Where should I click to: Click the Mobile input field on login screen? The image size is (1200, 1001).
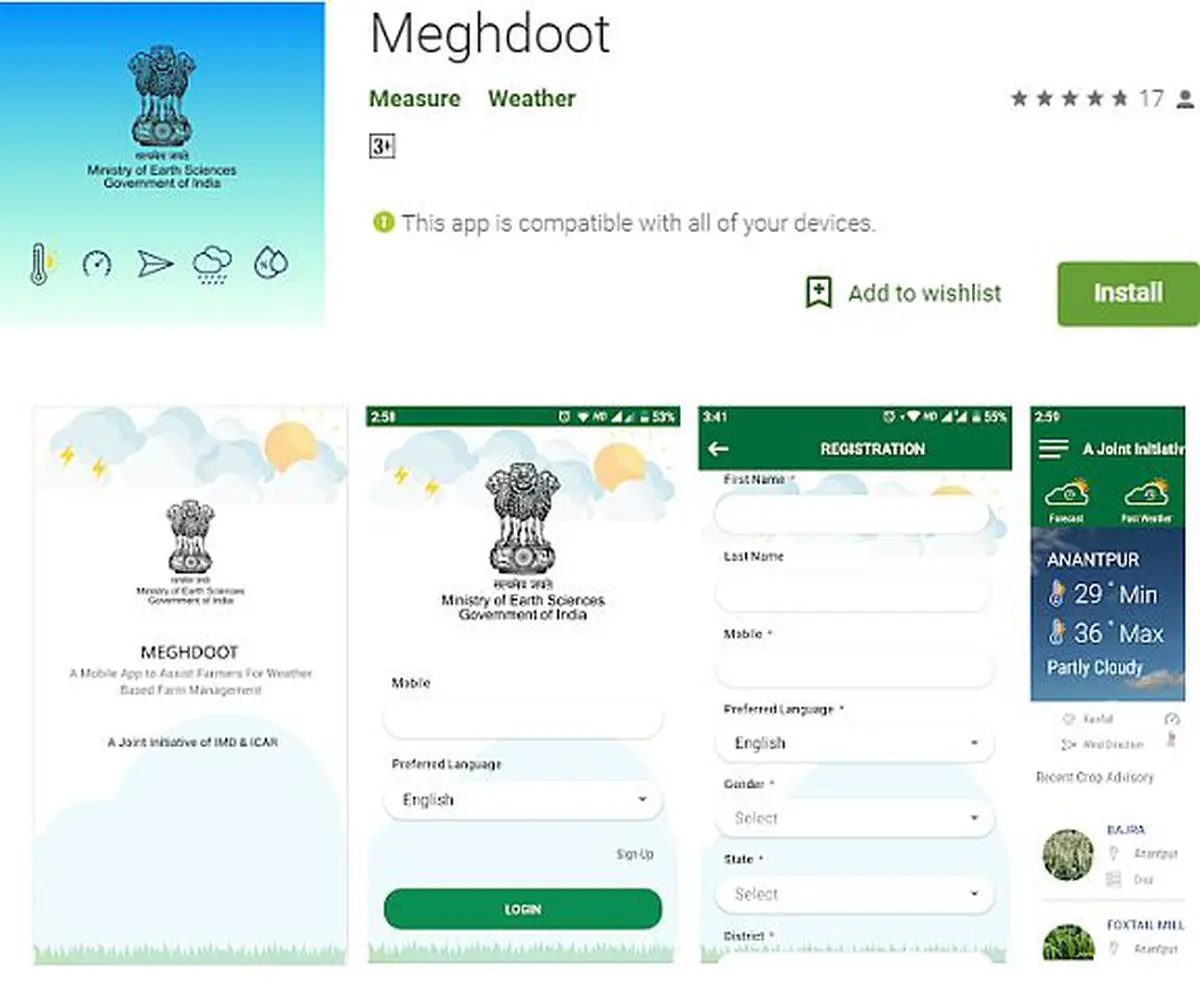point(523,719)
